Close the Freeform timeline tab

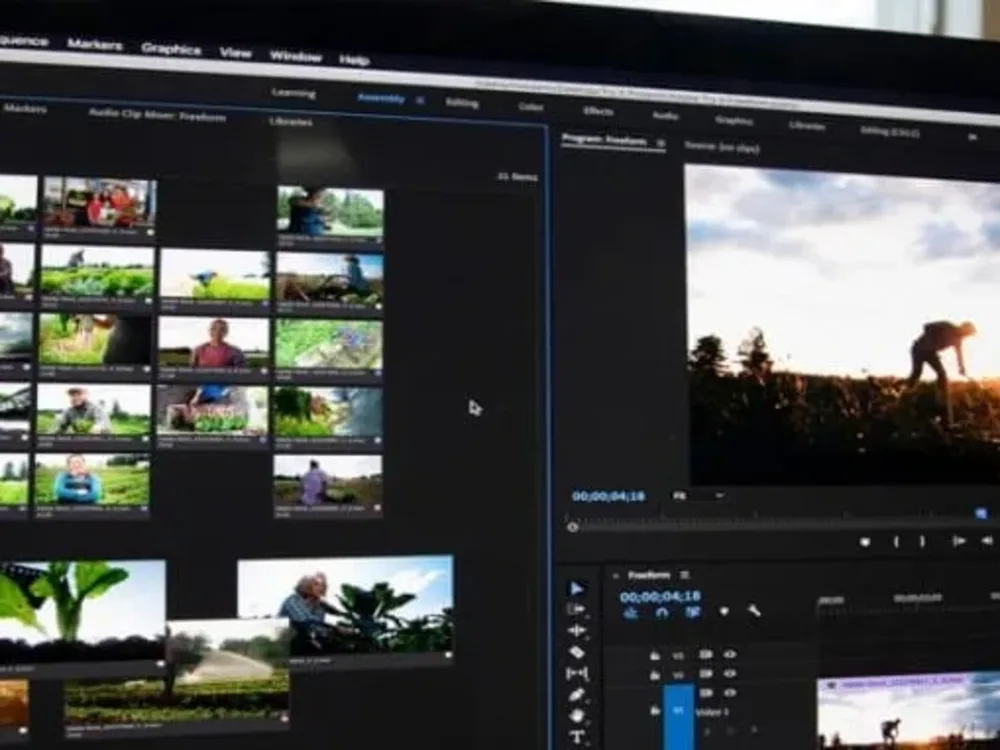[x=615, y=575]
